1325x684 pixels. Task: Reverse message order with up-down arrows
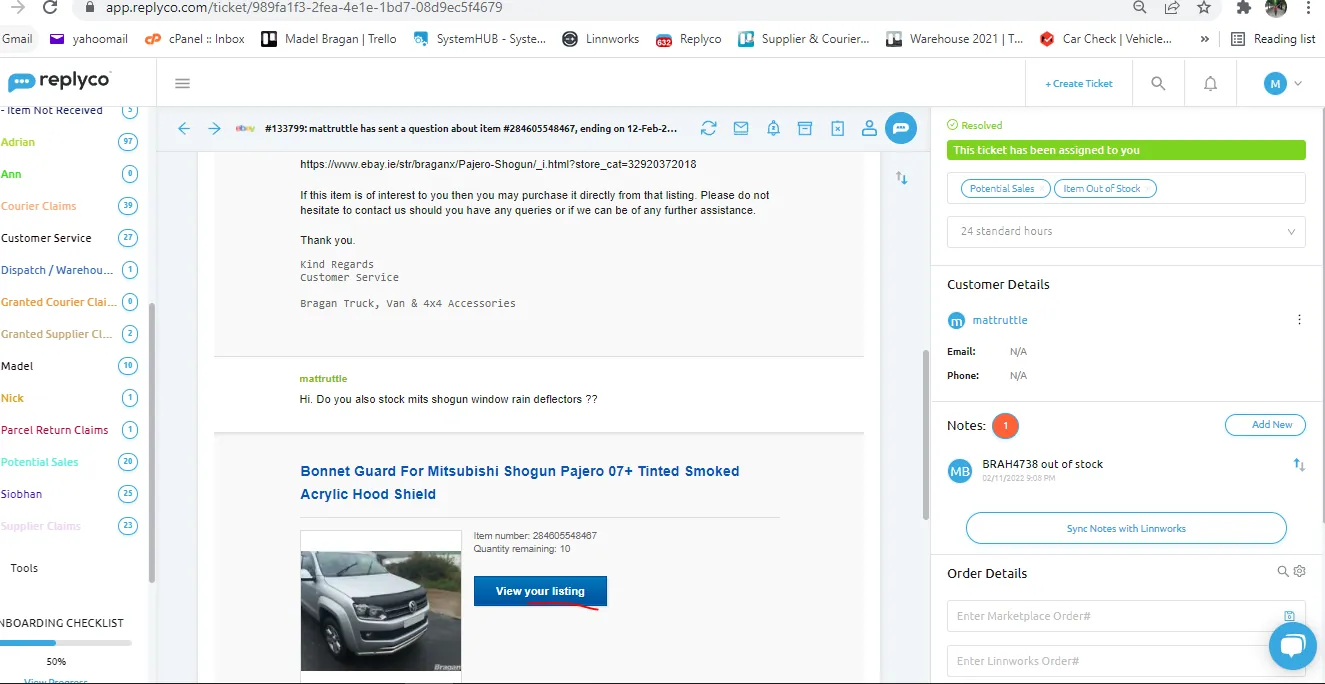click(x=902, y=178)
